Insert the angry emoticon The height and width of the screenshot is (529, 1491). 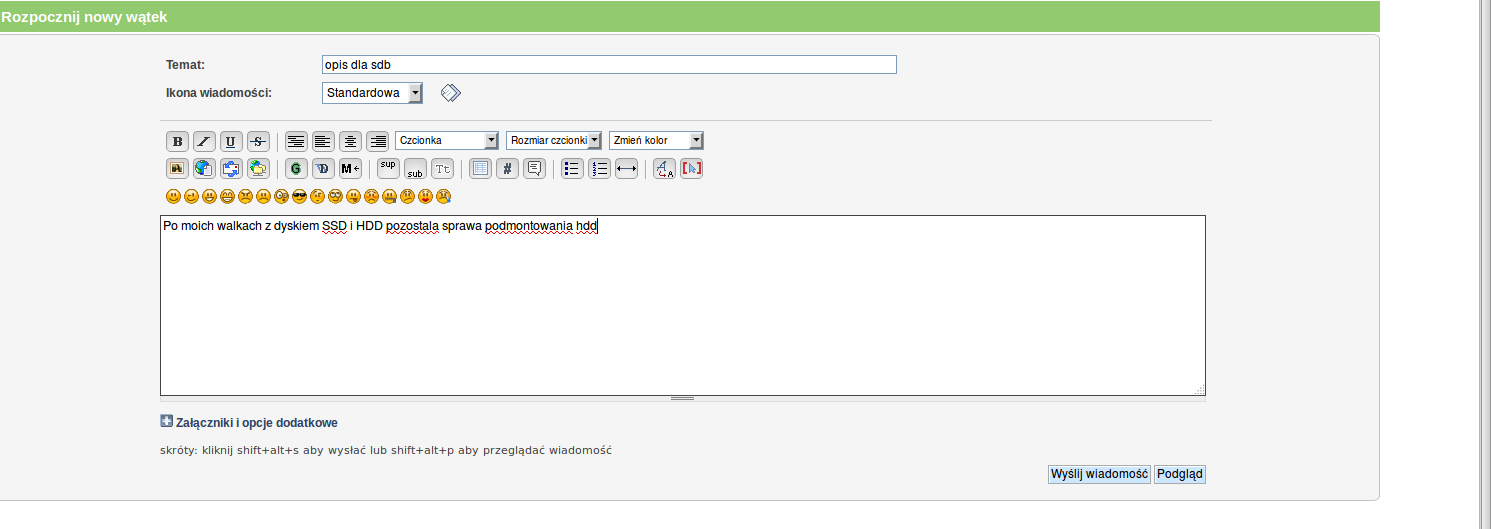245,196
